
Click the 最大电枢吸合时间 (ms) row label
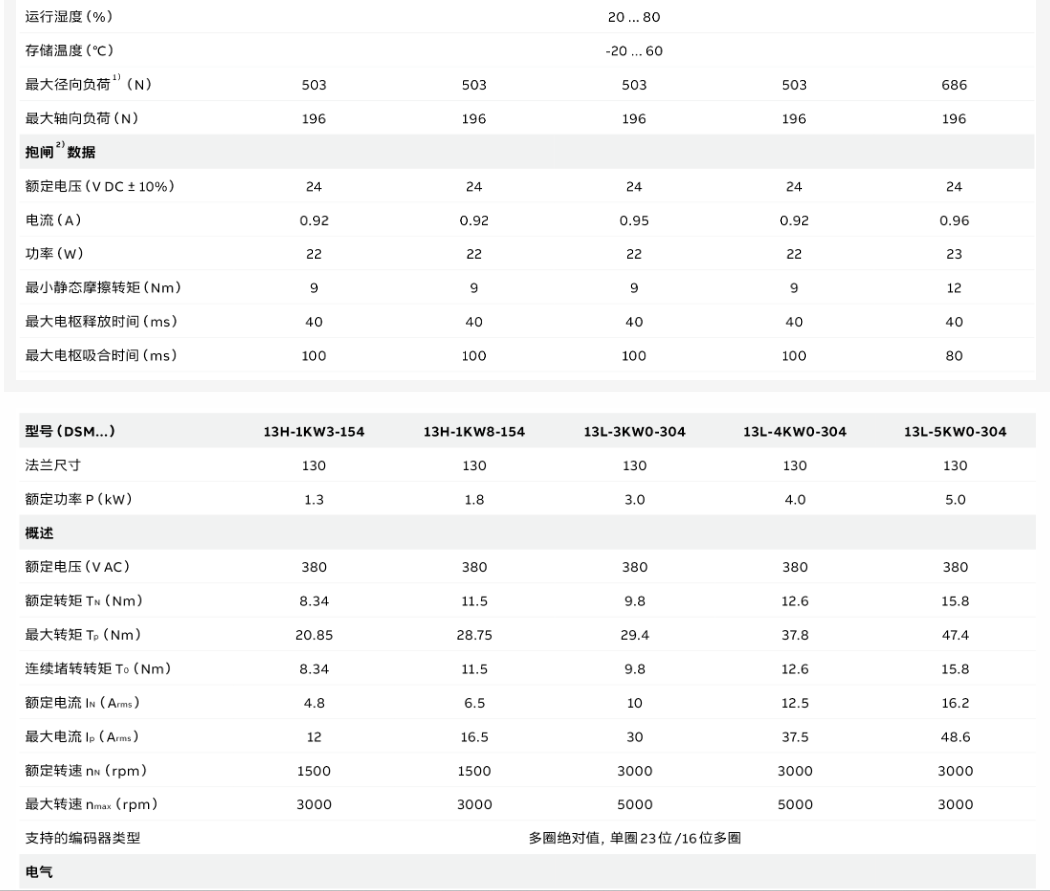coord(101,355)
